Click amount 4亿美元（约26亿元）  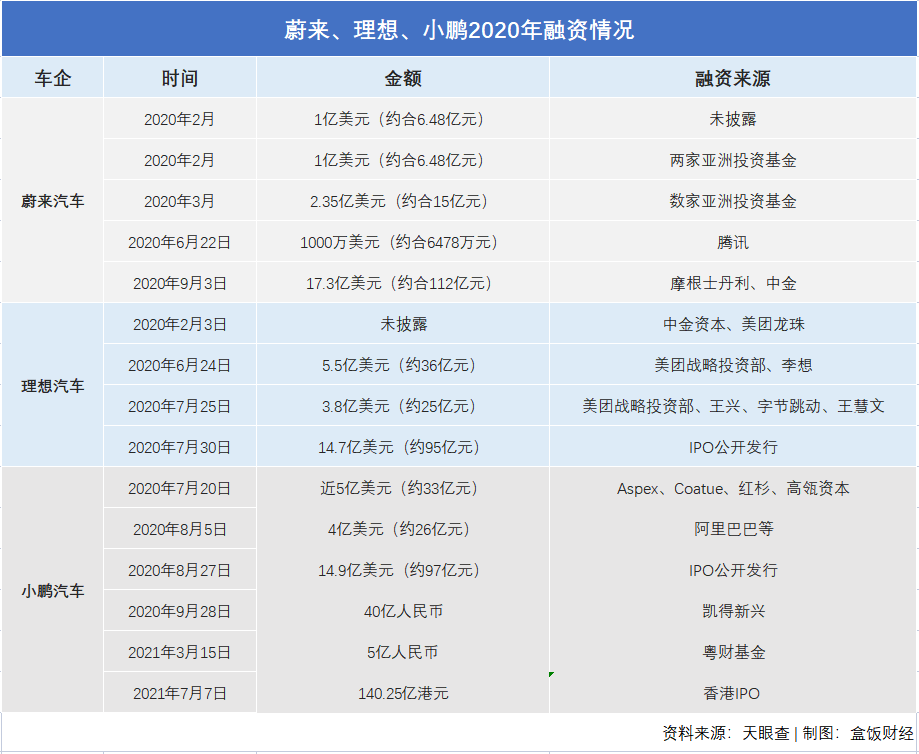(403, 529)
